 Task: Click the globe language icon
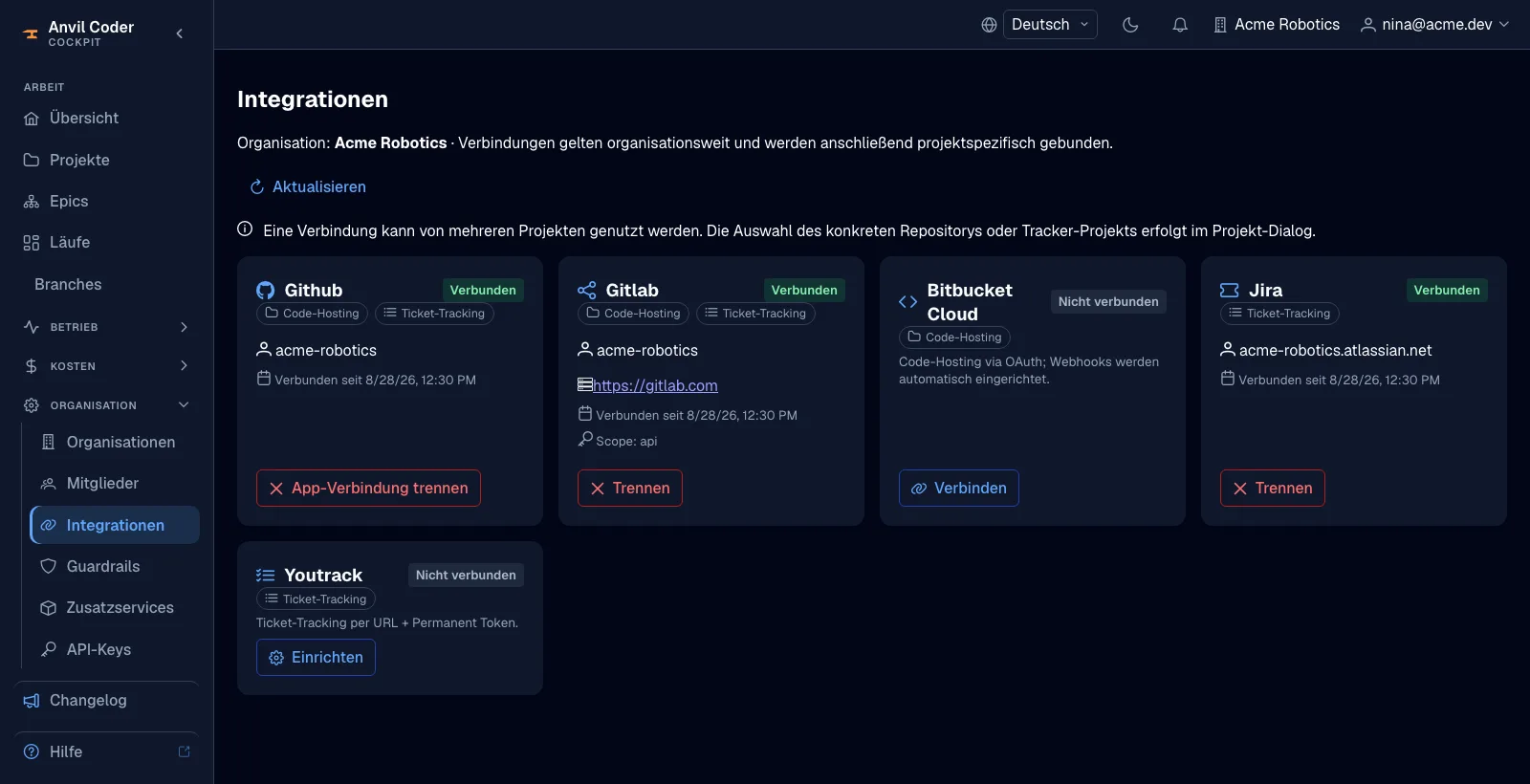pos(989,25)
